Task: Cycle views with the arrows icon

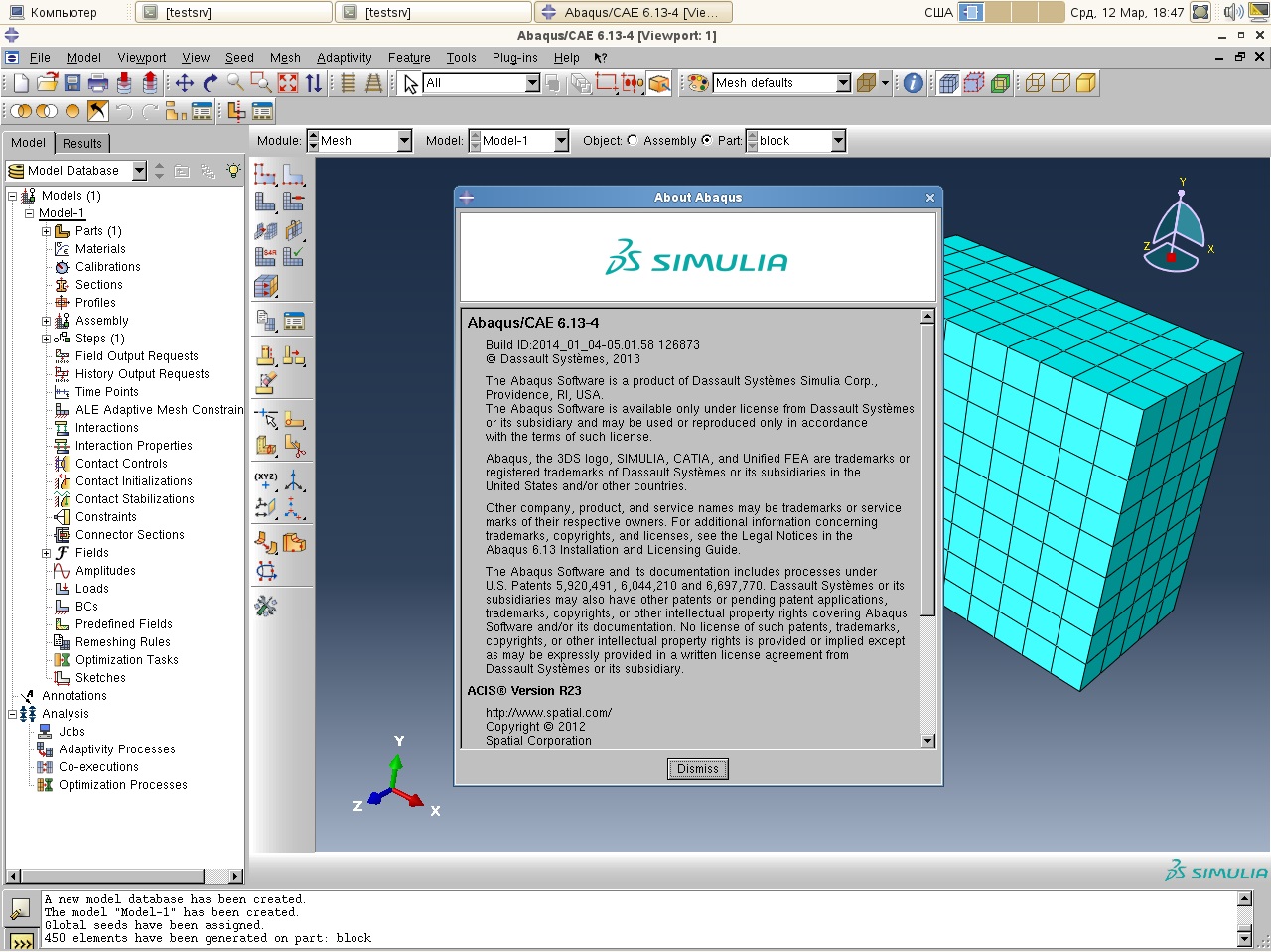Action: pos(313,83)
